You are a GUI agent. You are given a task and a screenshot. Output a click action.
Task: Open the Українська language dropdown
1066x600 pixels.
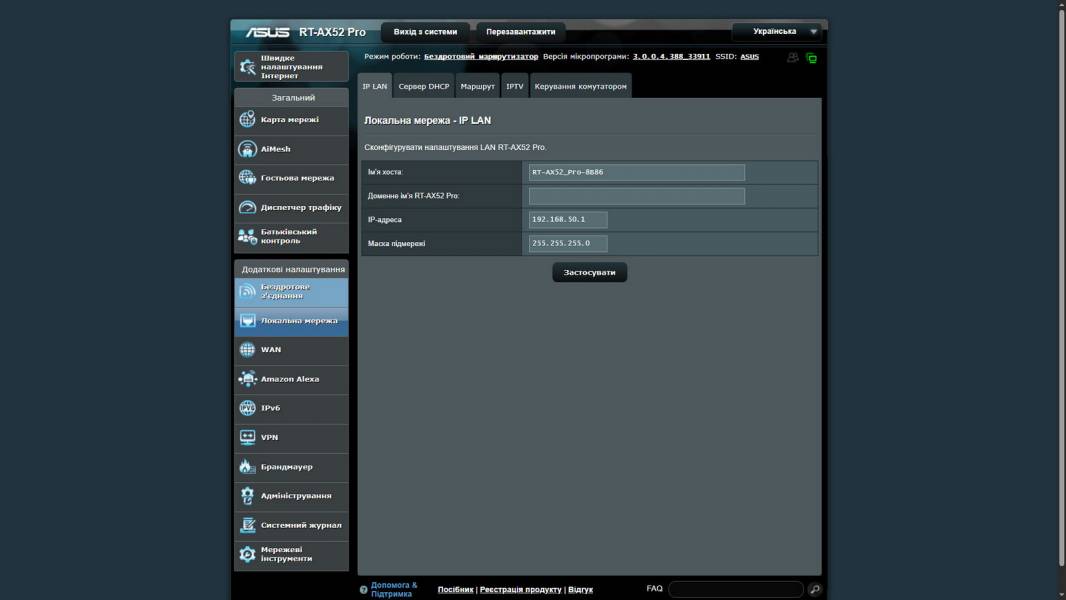click(x=776, y=32)
